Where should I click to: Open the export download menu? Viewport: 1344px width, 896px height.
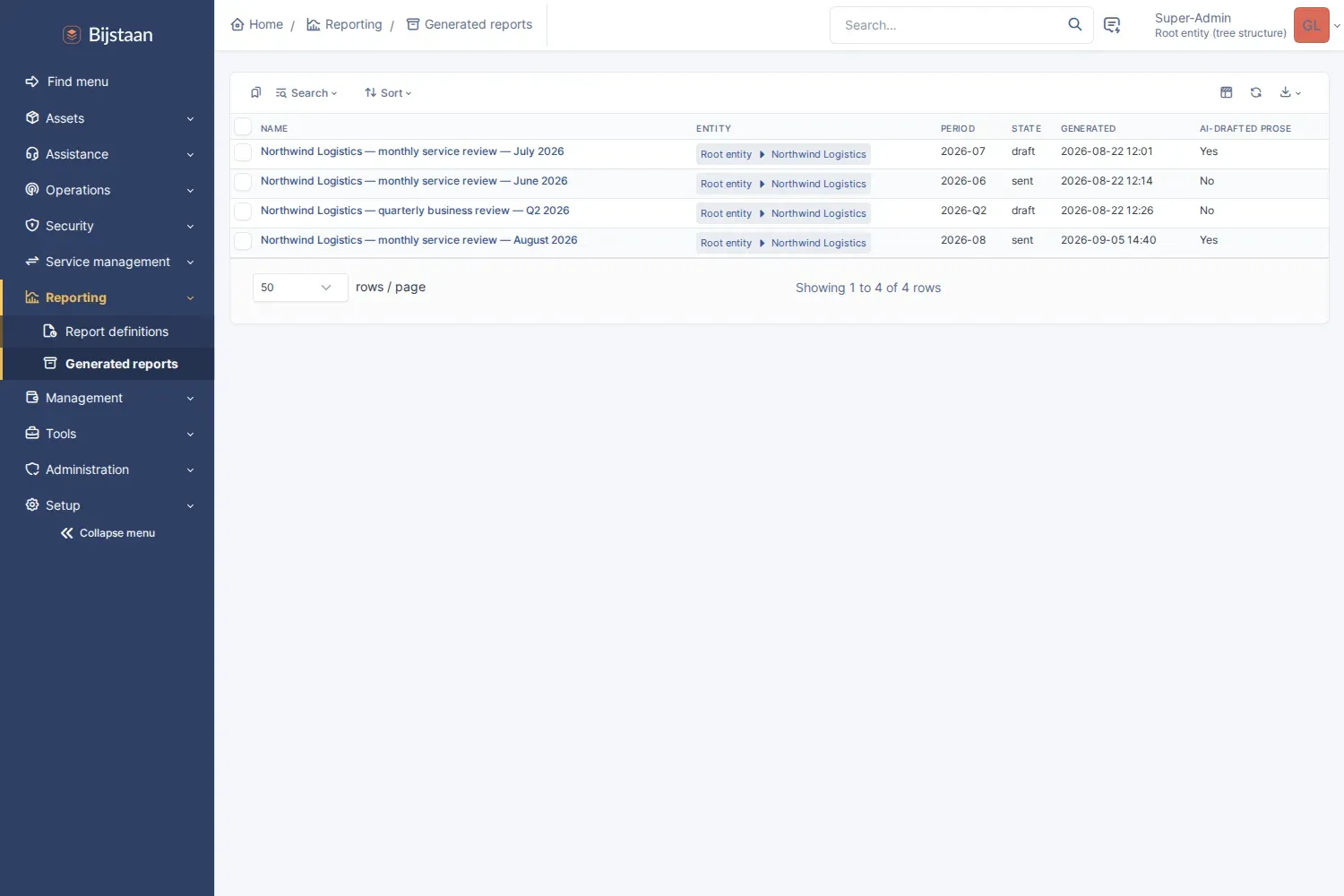[1290, 92]
